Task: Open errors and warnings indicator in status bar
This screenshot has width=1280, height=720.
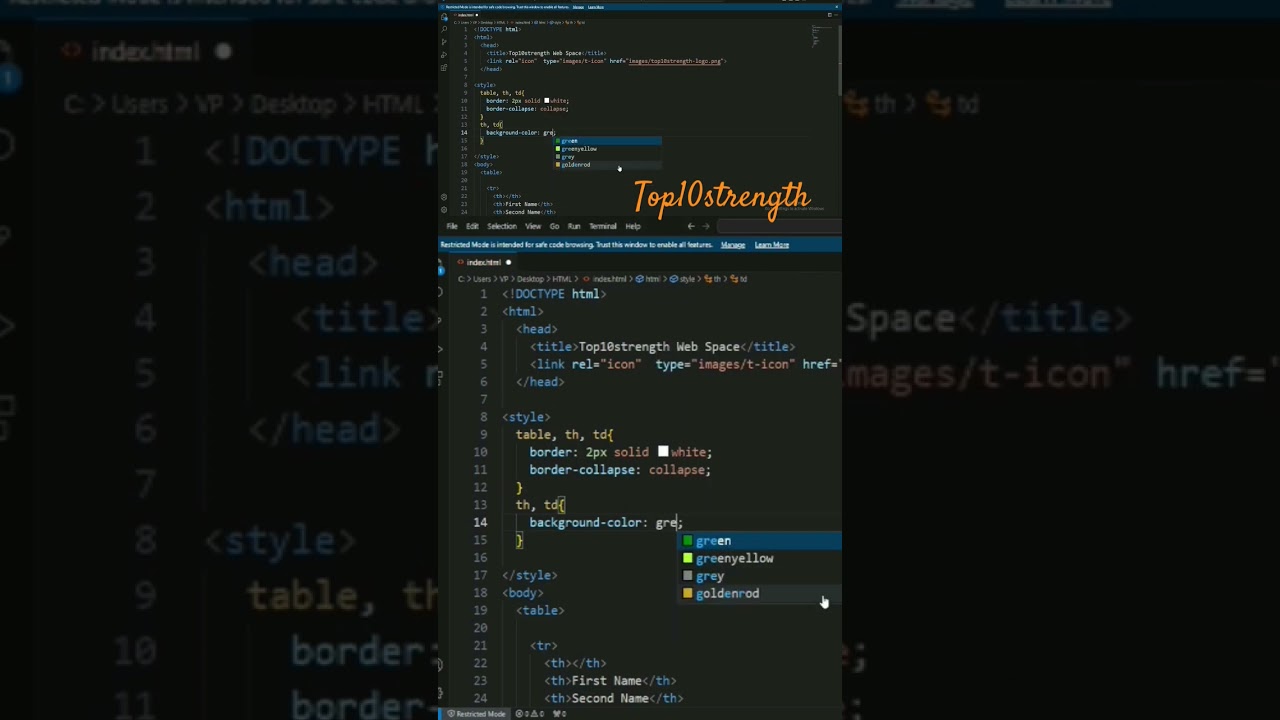Action: tap(530, 714)
